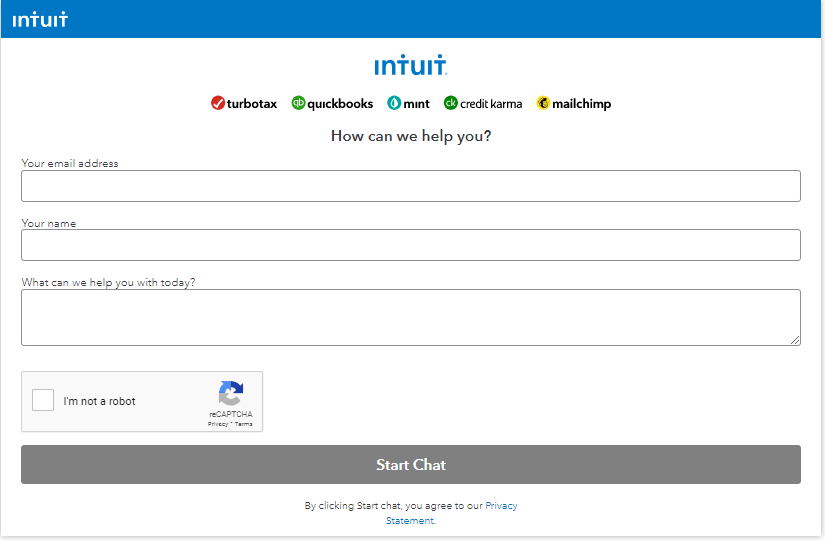Open reCAPTCHA Privacy link
The width and height of the screenshot is (825, 541).
tap(218, 424)
